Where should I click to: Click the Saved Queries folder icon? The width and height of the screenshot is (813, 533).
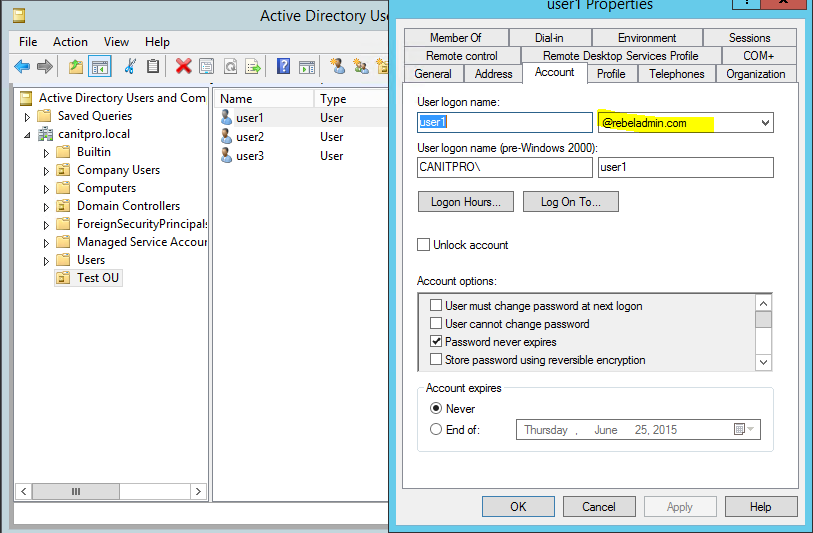click(x=44, y=115)
